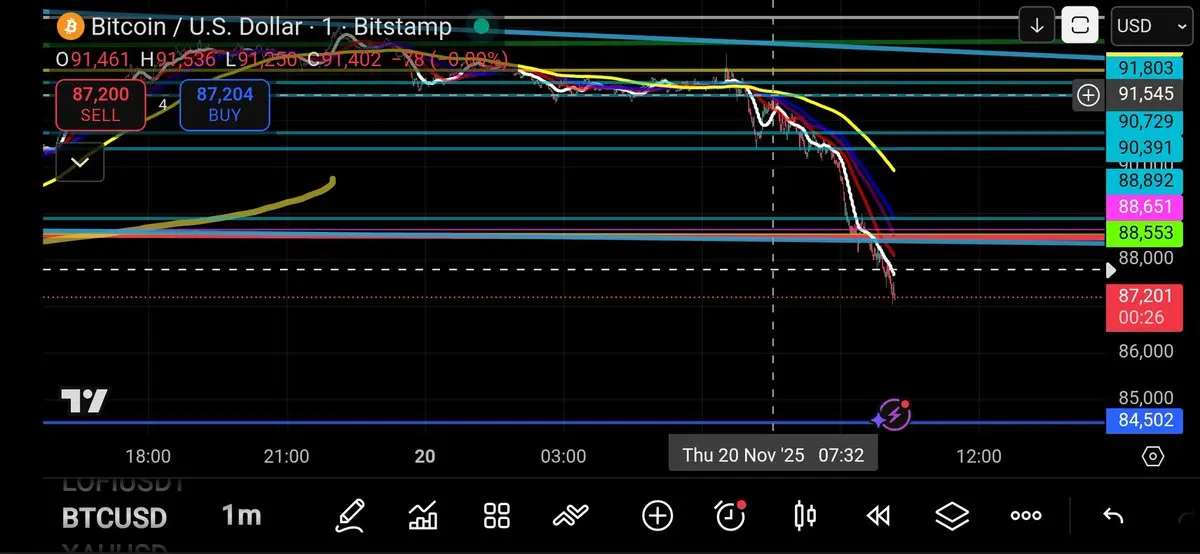This screenshot has width=1200, height=554.
Task: Open the drawing tools pencil icon
Action: [x=349, y=516]
